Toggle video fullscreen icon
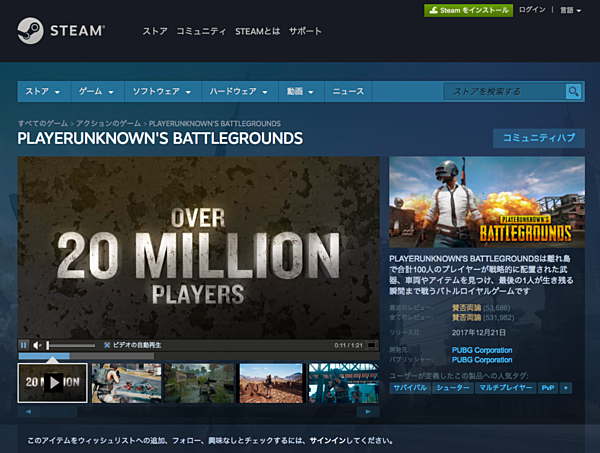 371,345
